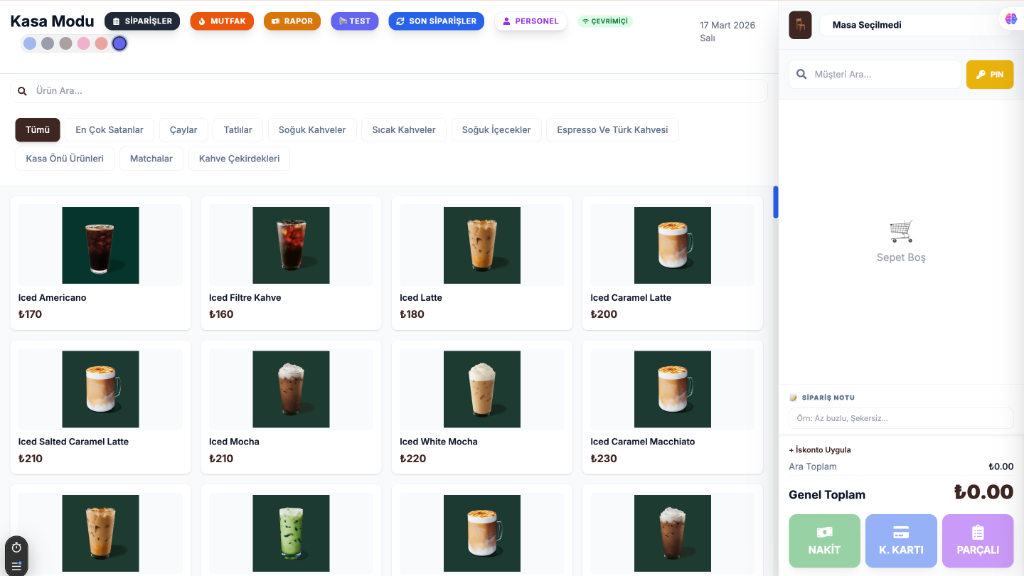
Task: Click the chair table-selection icon
Action: click(x=800, y=25)
